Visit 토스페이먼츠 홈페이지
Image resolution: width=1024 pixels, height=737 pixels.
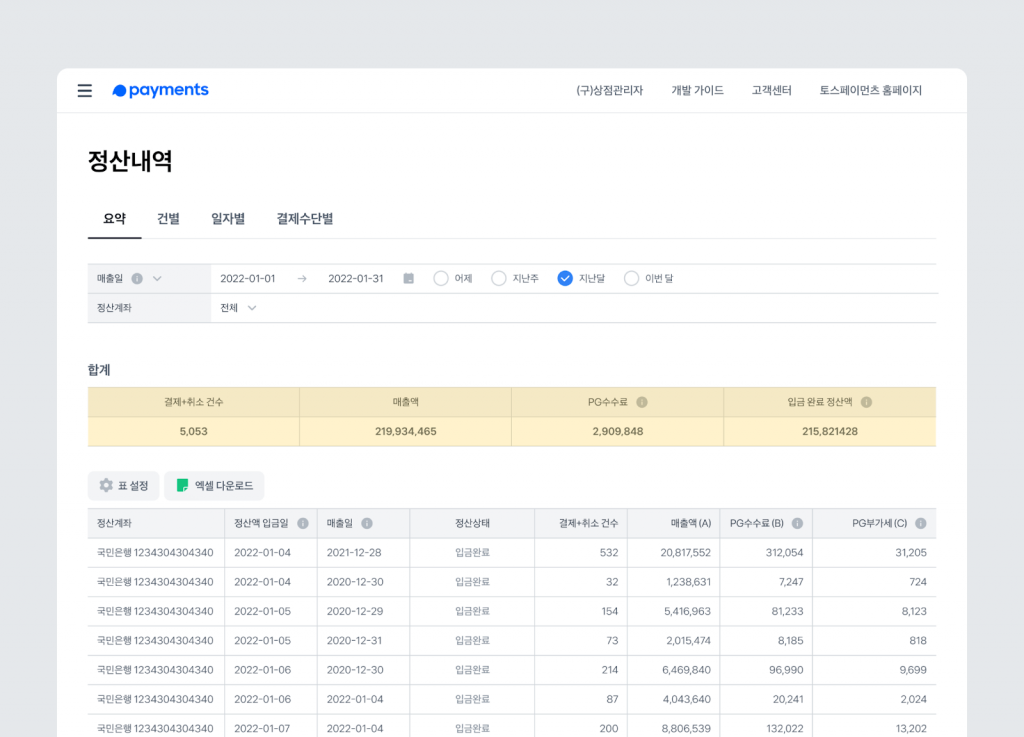[871, 91]
